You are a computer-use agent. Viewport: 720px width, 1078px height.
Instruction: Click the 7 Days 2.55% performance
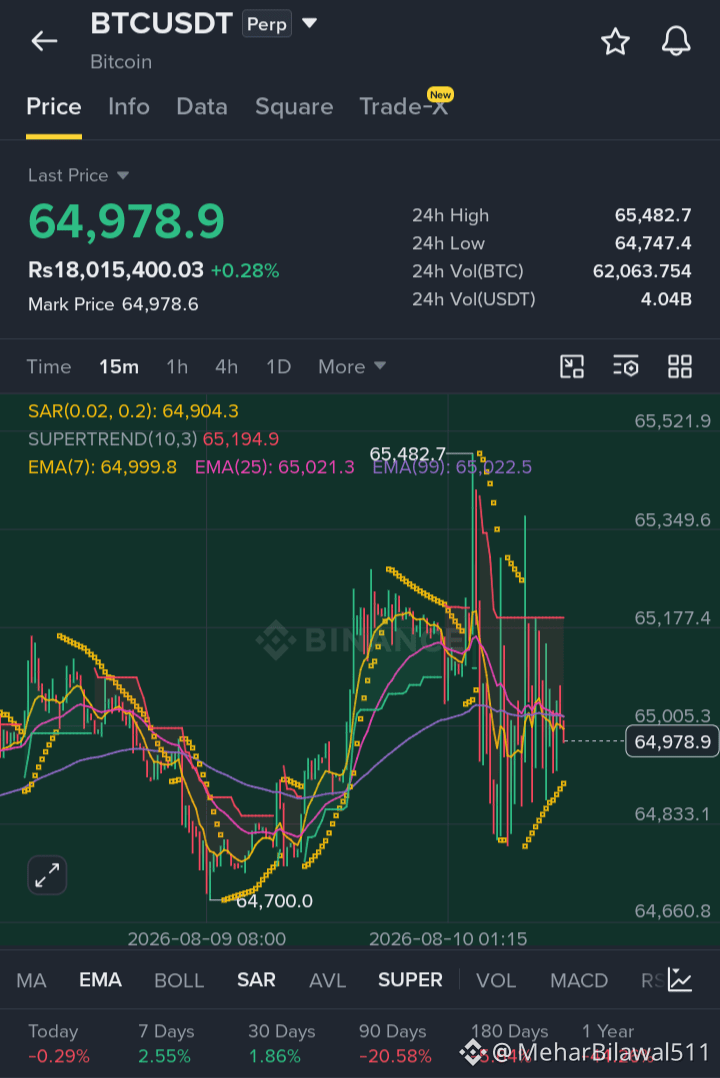coord(166,1044)
